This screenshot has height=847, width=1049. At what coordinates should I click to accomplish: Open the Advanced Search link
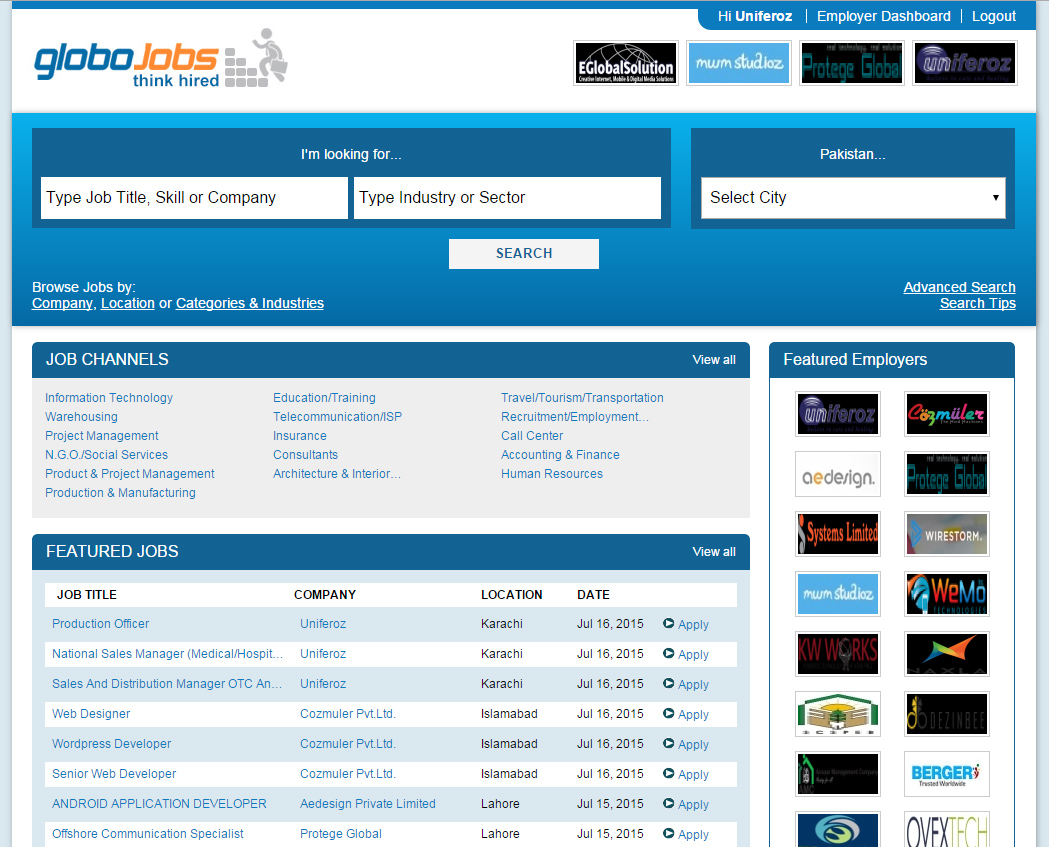tap(959, 287)
